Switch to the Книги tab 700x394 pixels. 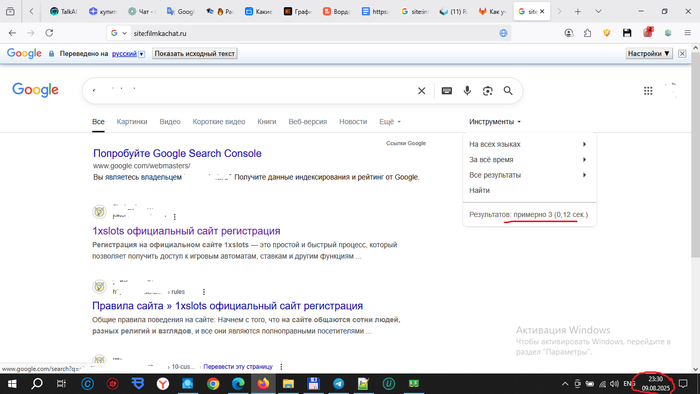coord(267,122)
